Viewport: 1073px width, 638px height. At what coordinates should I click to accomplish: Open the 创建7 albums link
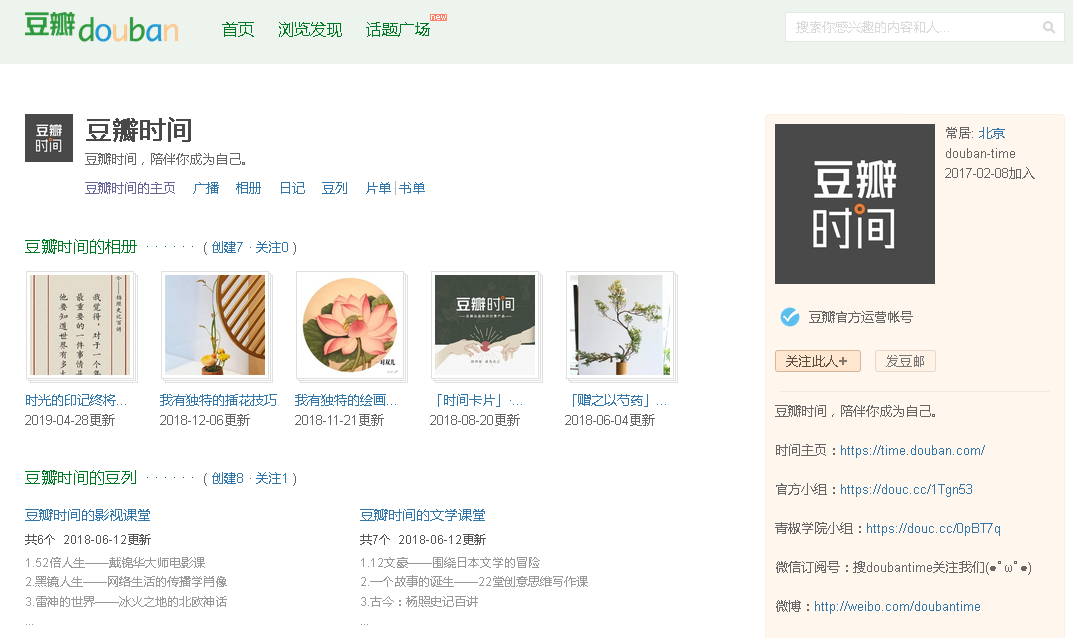pos(227,247)
